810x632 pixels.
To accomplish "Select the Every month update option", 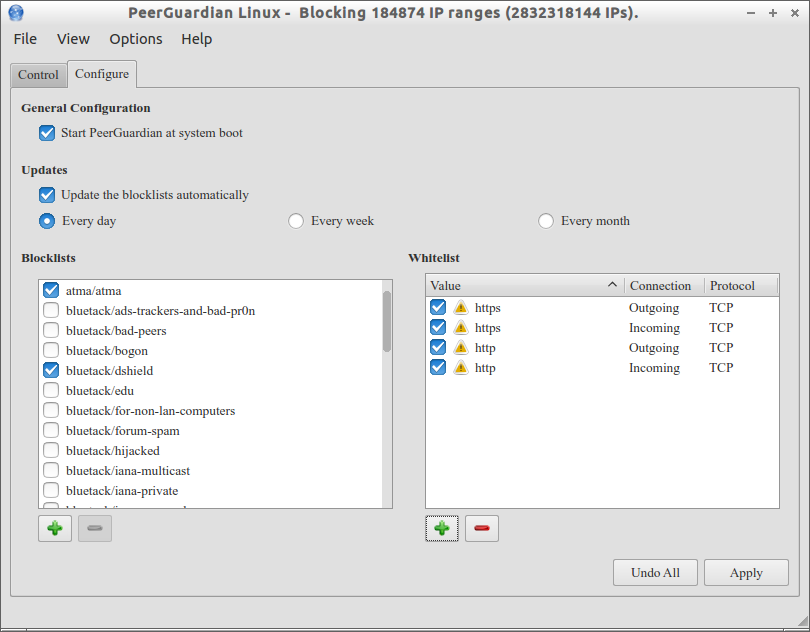I will point(546,221).
